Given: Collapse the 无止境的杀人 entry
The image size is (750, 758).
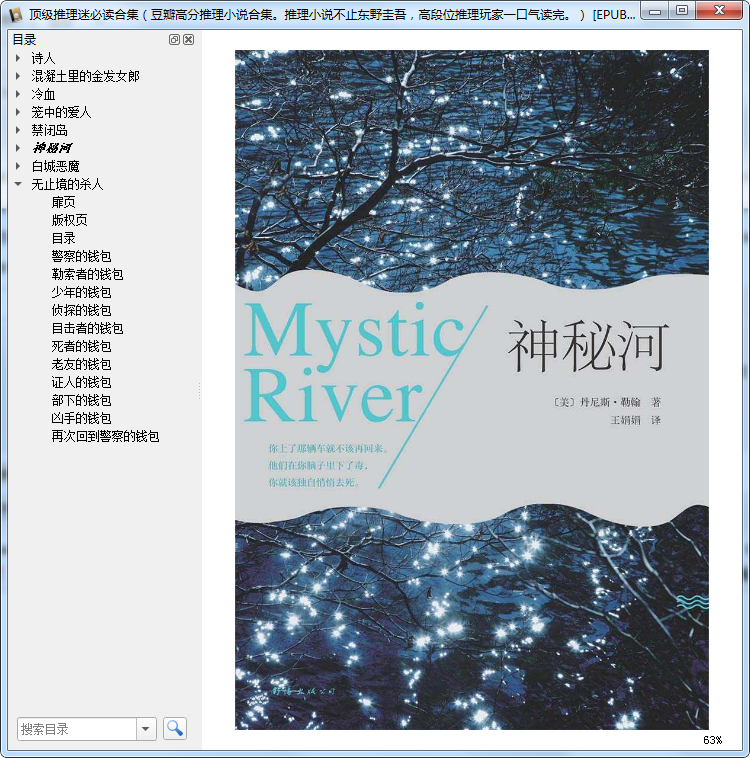Looking at the screenshot, I should [x=18, y=184].
